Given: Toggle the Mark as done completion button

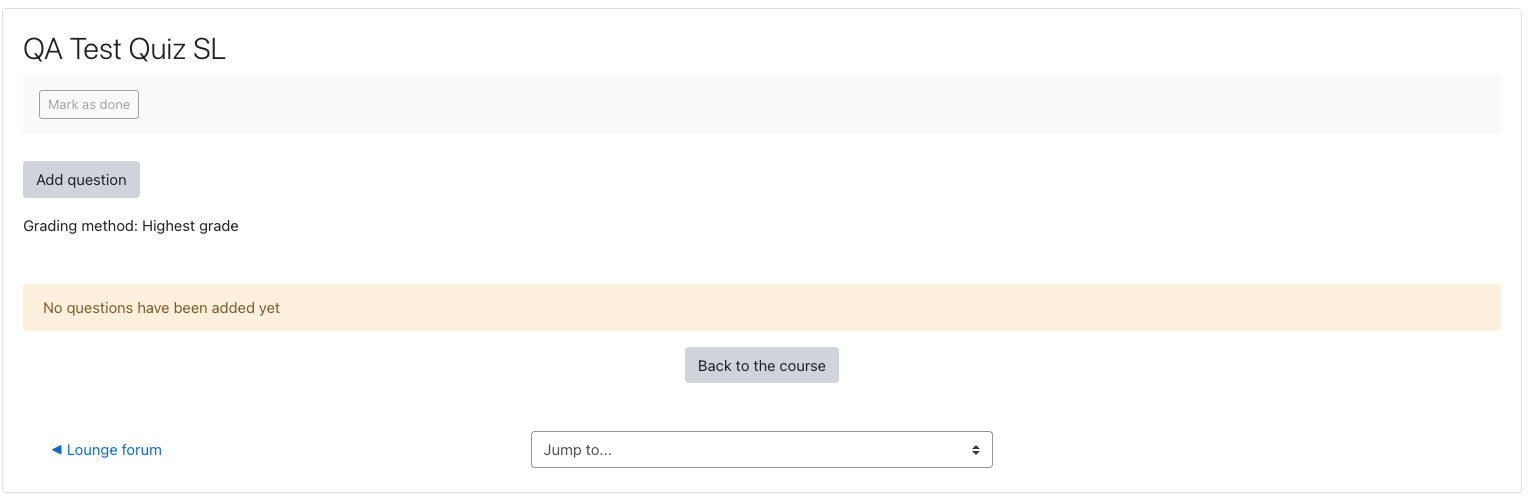Looking at the screenshot, I should [89, 105].
